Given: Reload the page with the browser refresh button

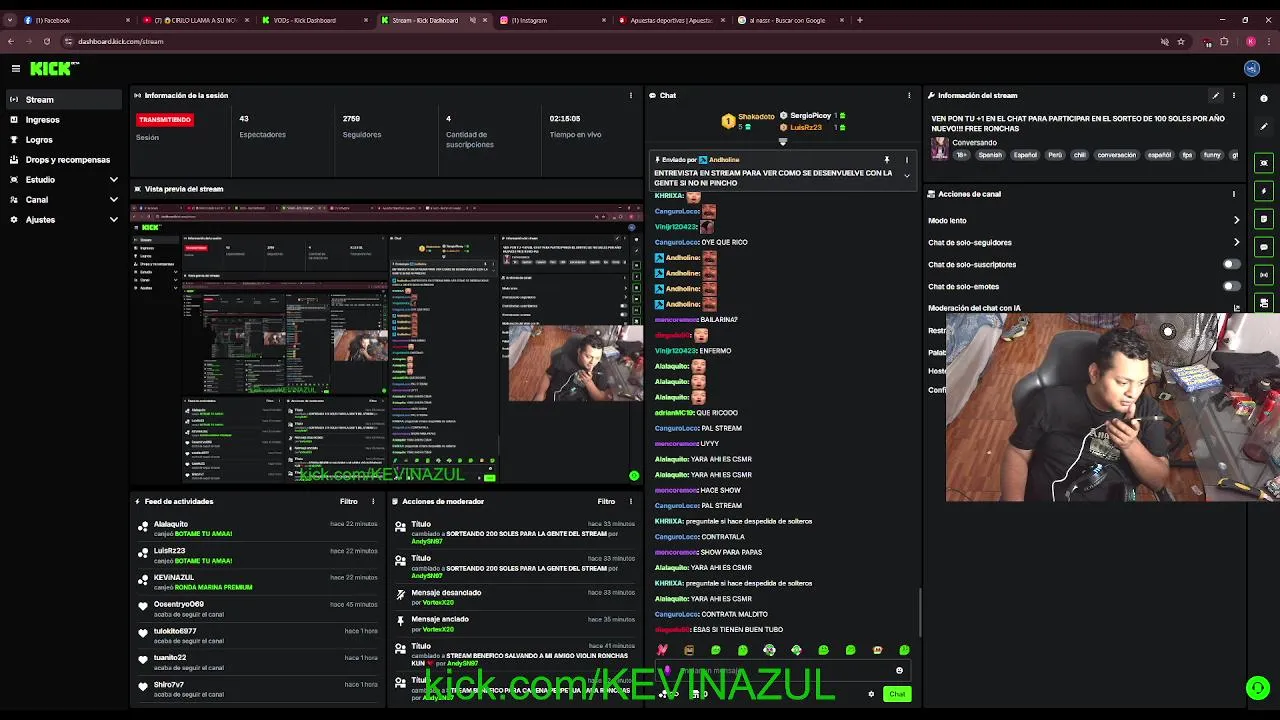Looking at the screenshot, I should coord(46,41).
